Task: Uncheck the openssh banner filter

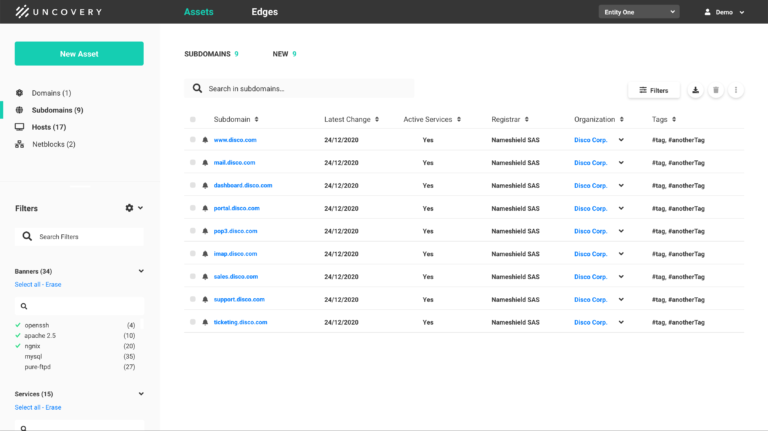Action: 18,325
